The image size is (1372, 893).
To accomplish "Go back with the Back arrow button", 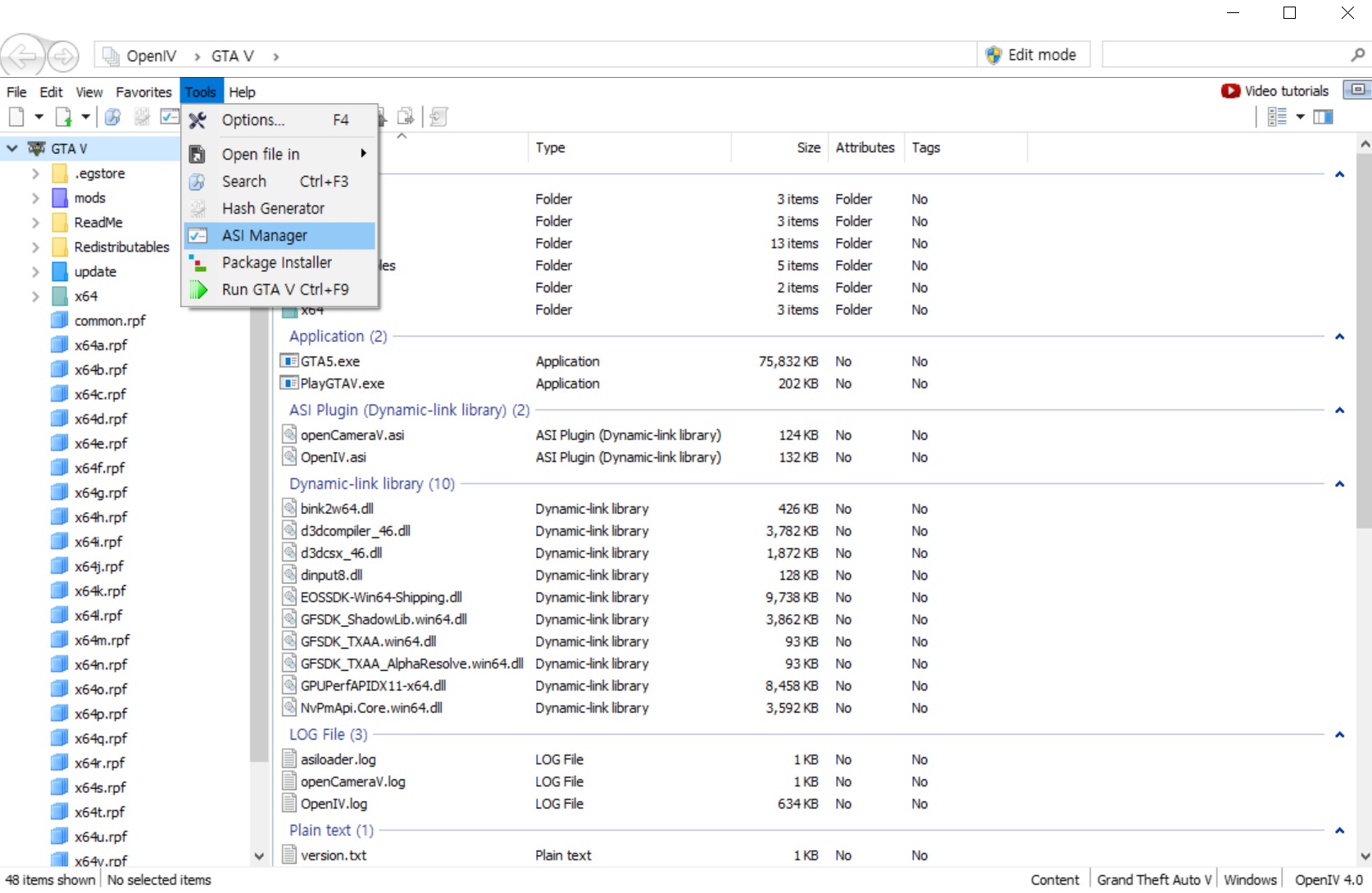I will tap(23, 56).
